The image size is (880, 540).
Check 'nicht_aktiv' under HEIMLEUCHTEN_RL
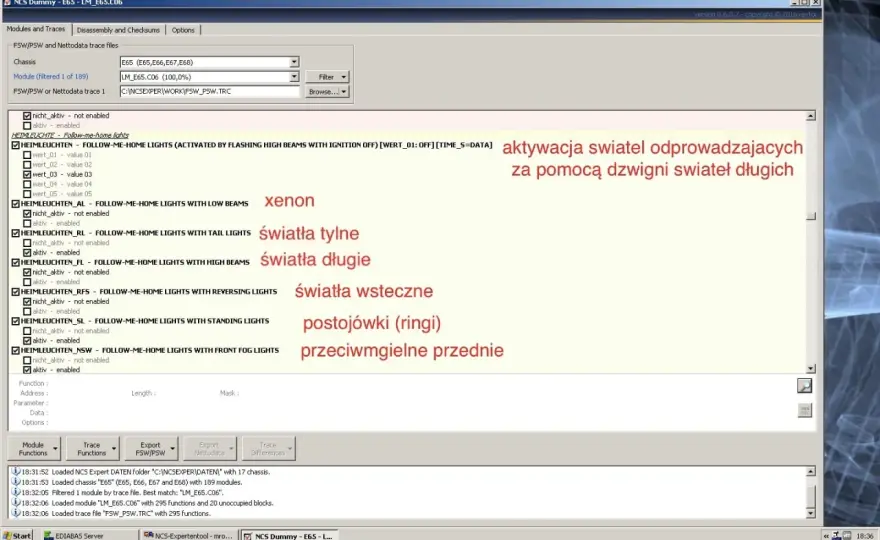point(27,243)
